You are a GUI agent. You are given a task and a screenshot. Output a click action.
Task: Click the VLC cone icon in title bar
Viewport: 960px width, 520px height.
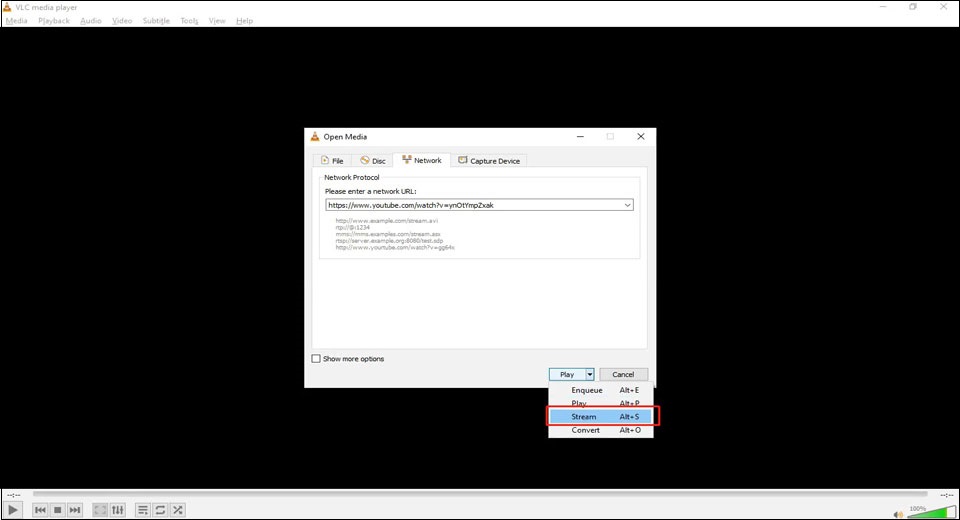click(x=7, y=7)
